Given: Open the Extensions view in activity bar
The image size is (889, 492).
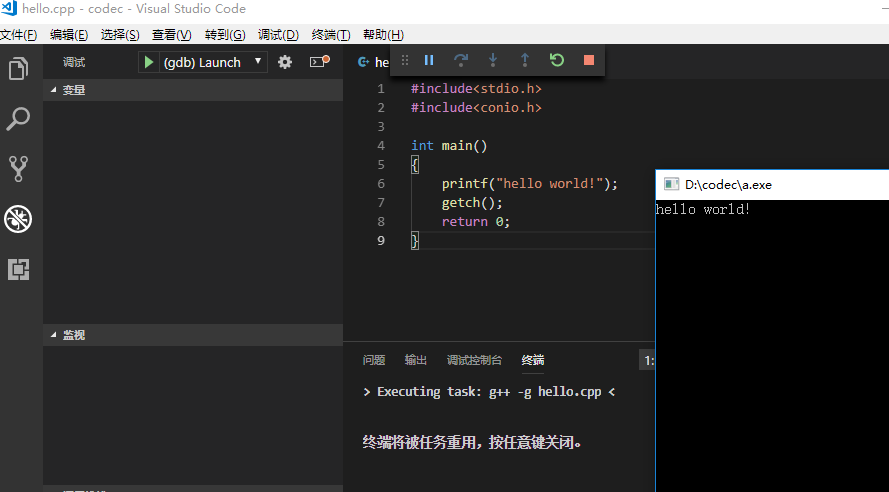Looking at the screenshot, I should point(18,269).
